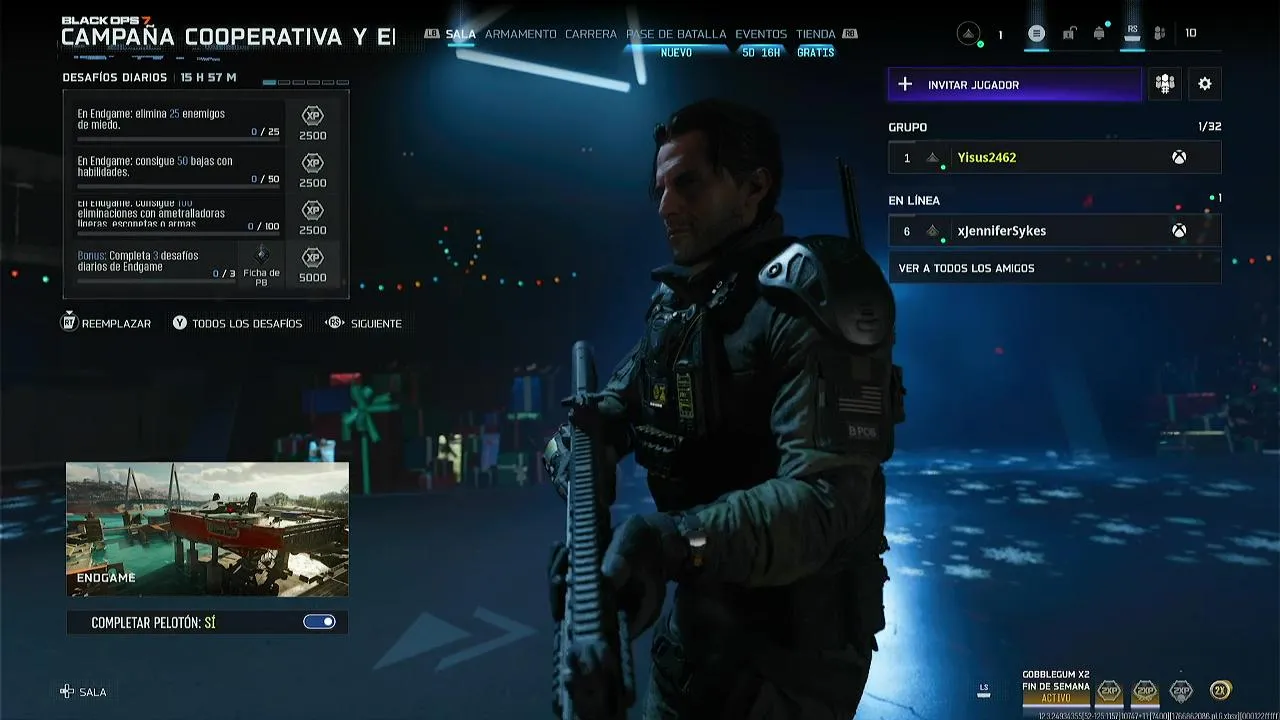
Task: Click first gold 2XP token next to Activo
Action: [1109, 690]
